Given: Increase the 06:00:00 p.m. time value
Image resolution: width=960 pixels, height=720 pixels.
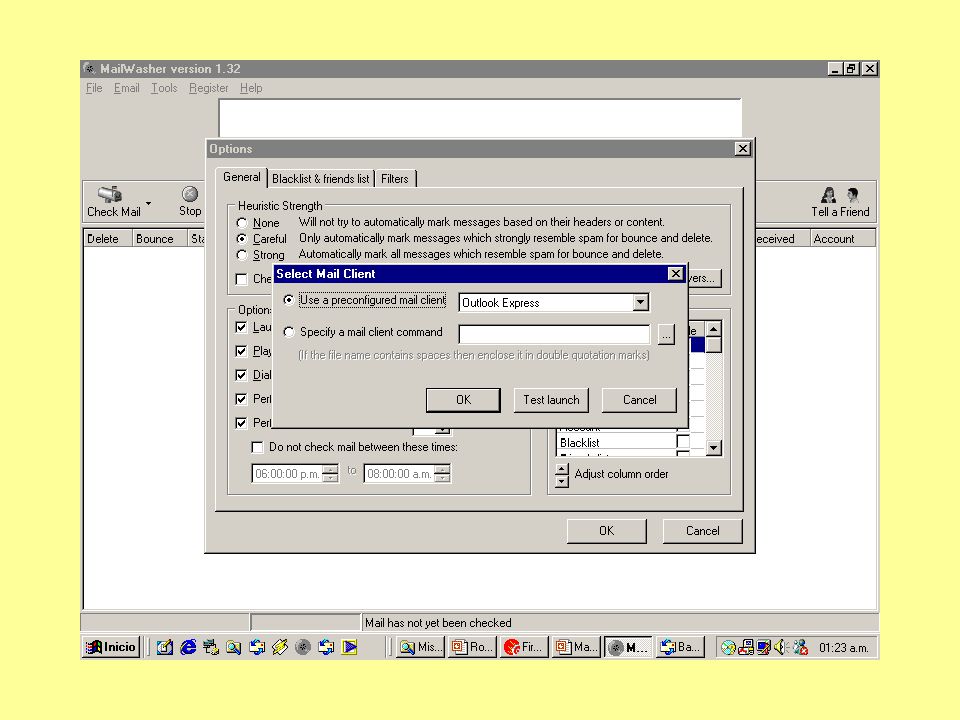Looking at the screenshot, I should click(331, 469).
